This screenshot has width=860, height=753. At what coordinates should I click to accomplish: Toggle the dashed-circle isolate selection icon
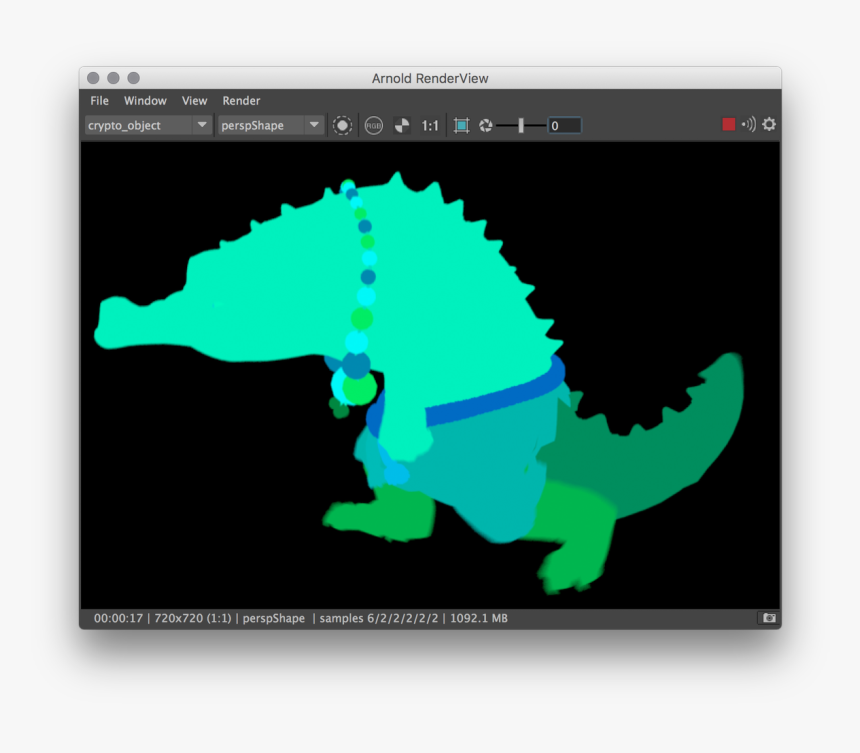pos(342,126)
